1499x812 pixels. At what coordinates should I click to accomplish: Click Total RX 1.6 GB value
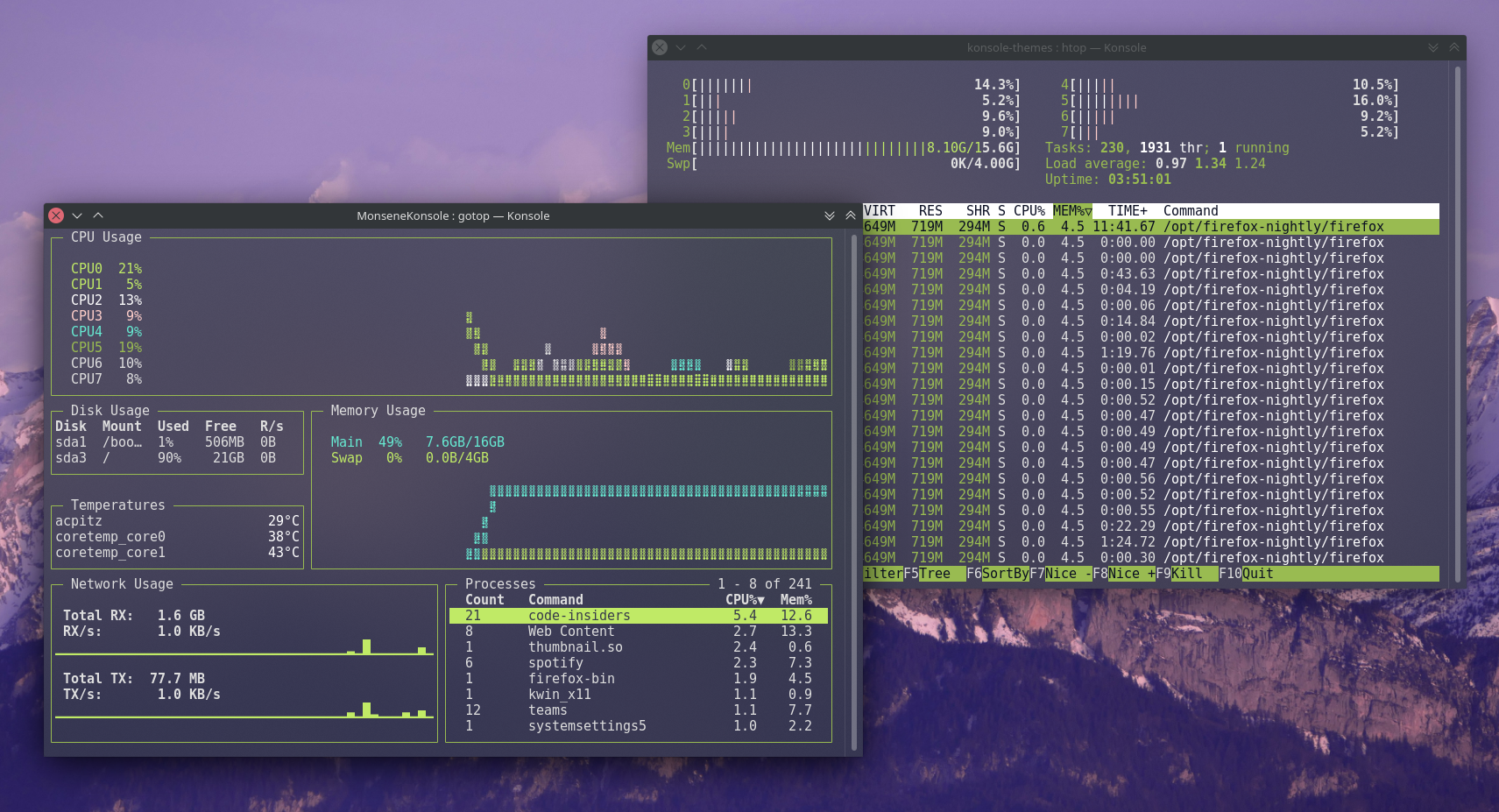point(181,616)
